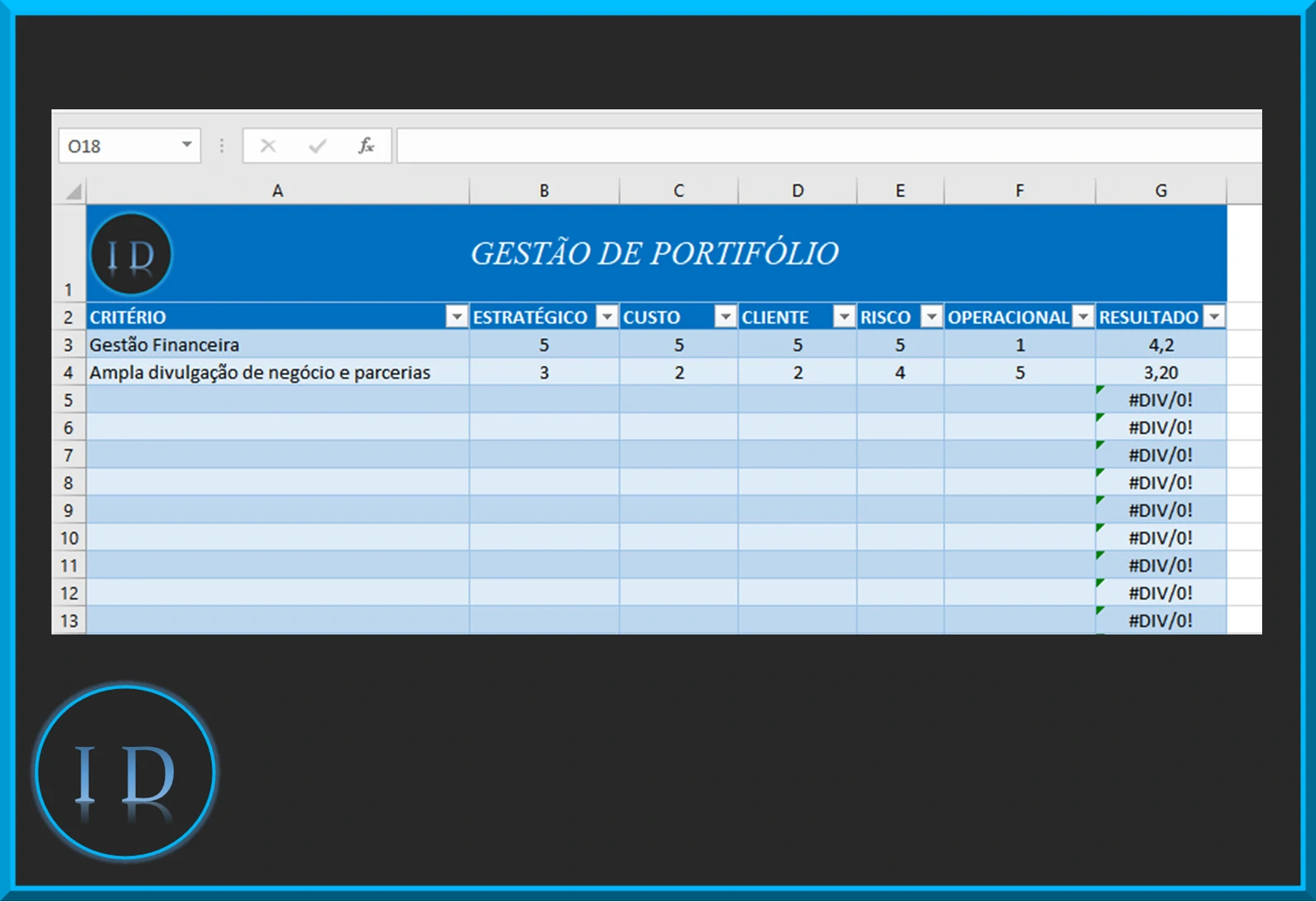The height and width of the screenshot is (902, 1316).
Task: Open the CUSTO filter dropdown
Action: pos(725,316)
